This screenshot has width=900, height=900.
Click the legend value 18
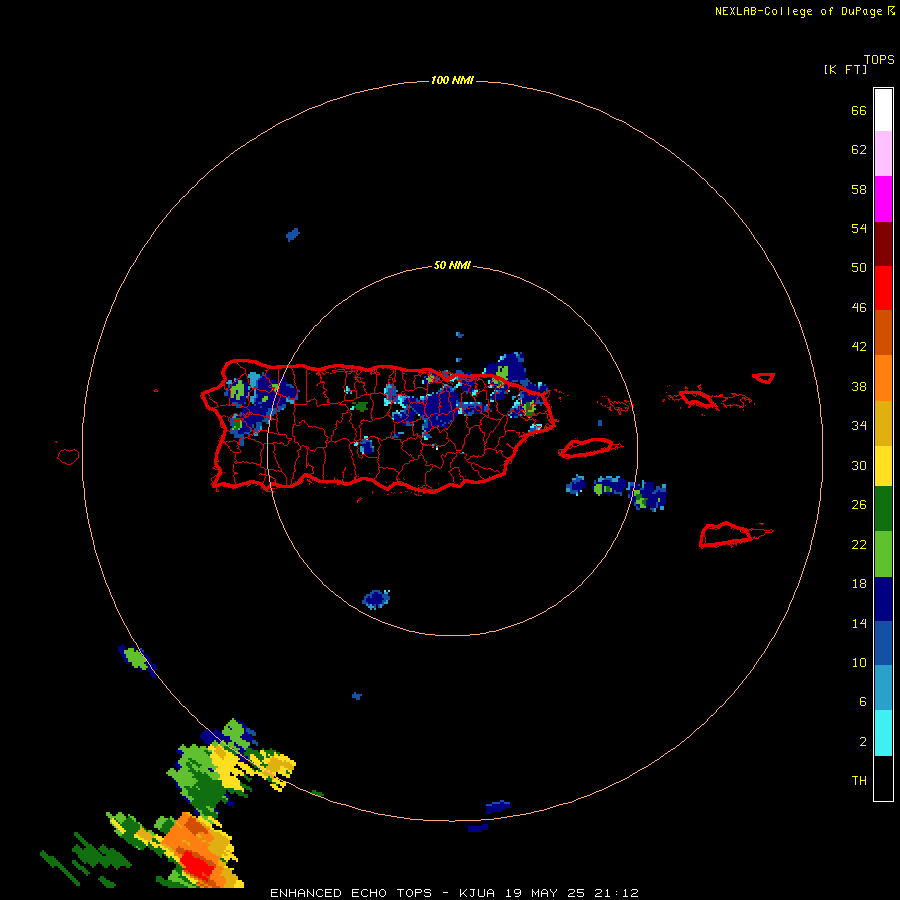tap(859, 584)
